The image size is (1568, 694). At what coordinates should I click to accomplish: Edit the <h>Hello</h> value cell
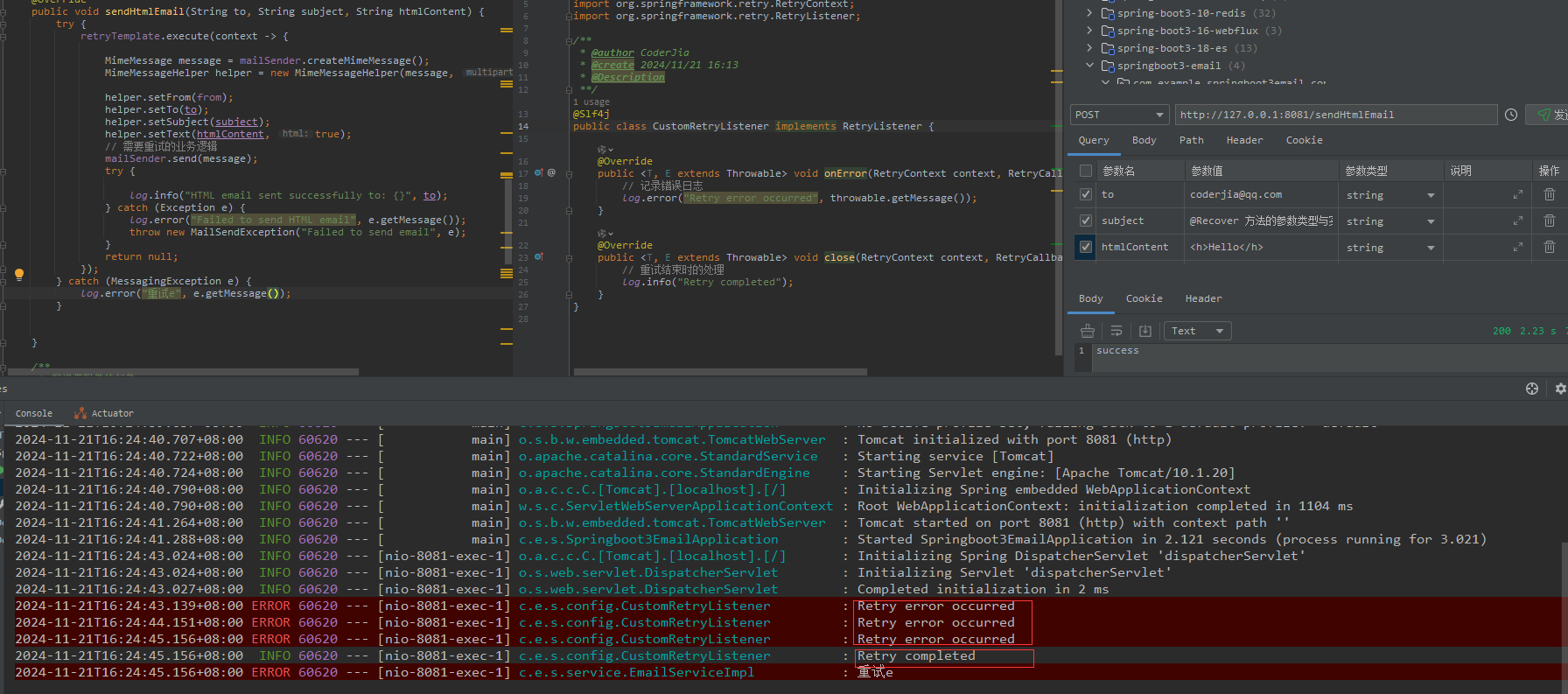click(1259, 247)
